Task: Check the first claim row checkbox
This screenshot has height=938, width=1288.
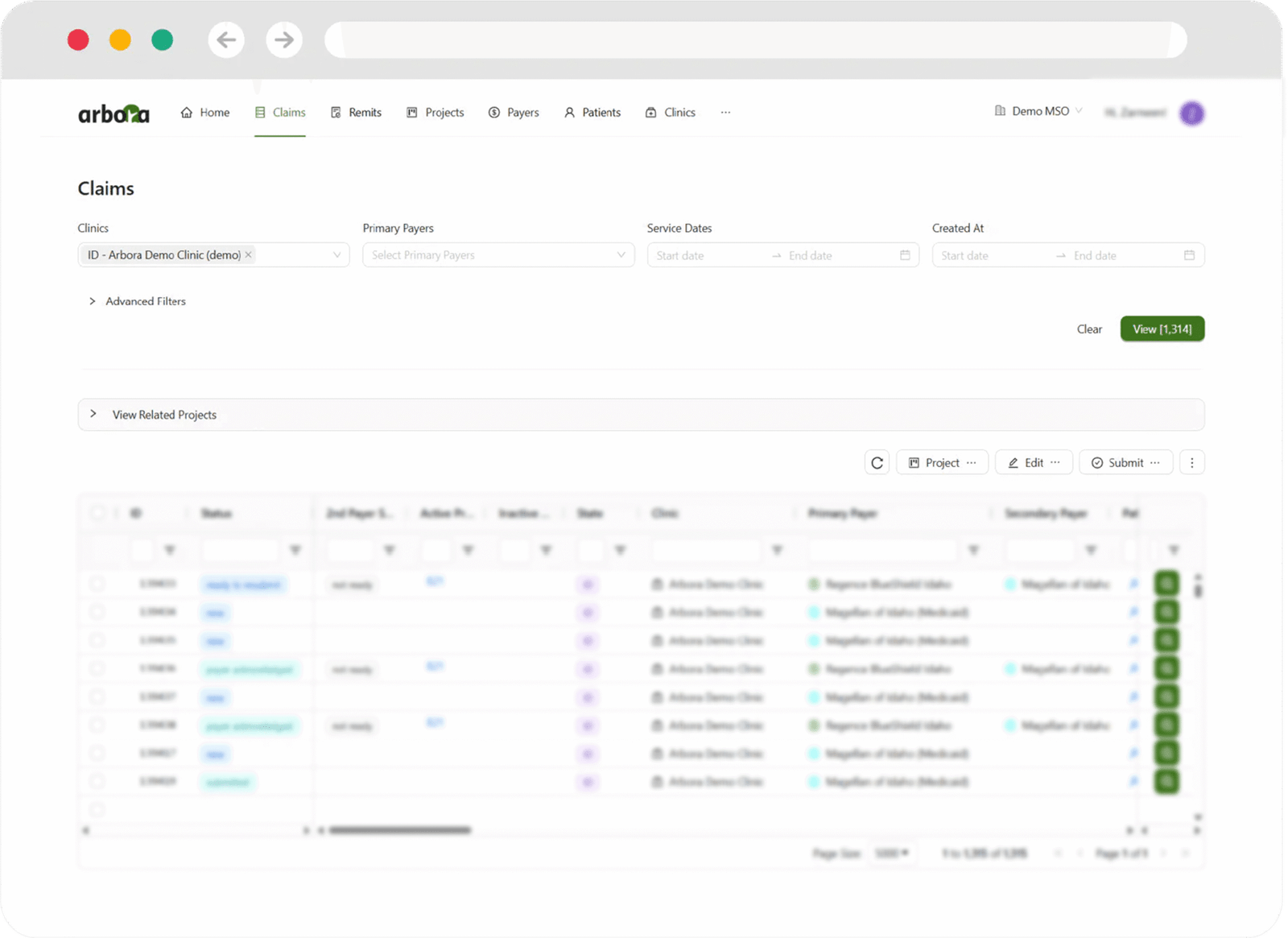Action: (97, 584)
